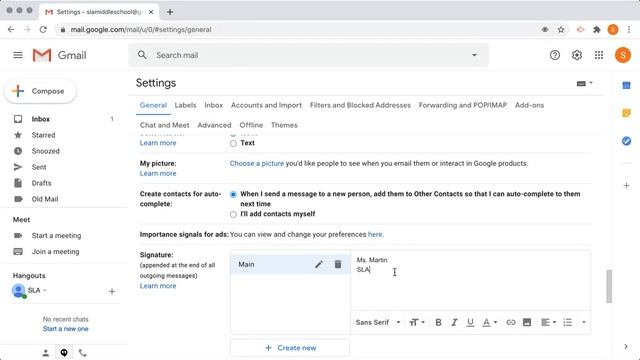640x360 pixels.
Task: Apply italic formatting in signature
Action: 454,322
